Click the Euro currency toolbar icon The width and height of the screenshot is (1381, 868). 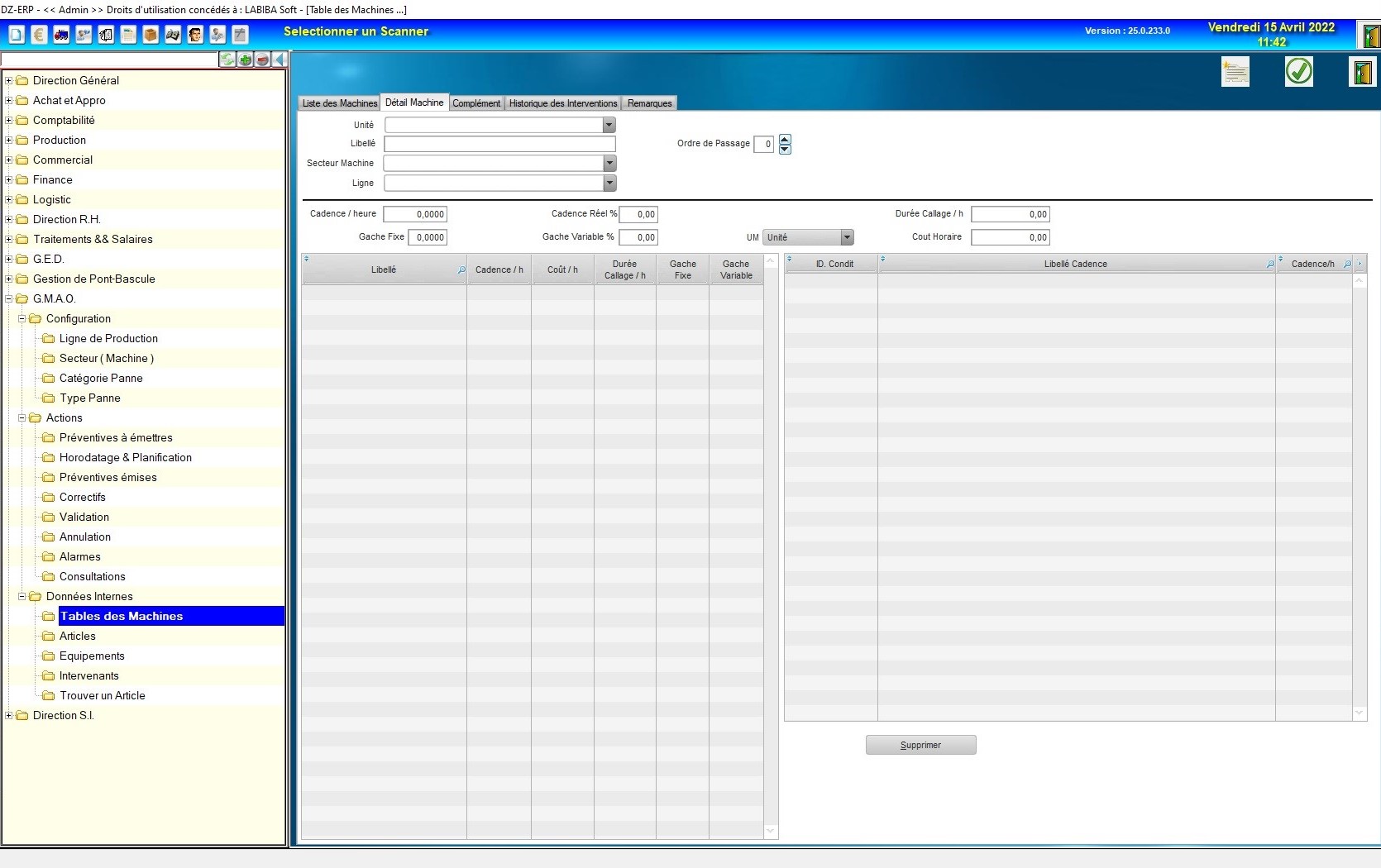tap(39, 35)
